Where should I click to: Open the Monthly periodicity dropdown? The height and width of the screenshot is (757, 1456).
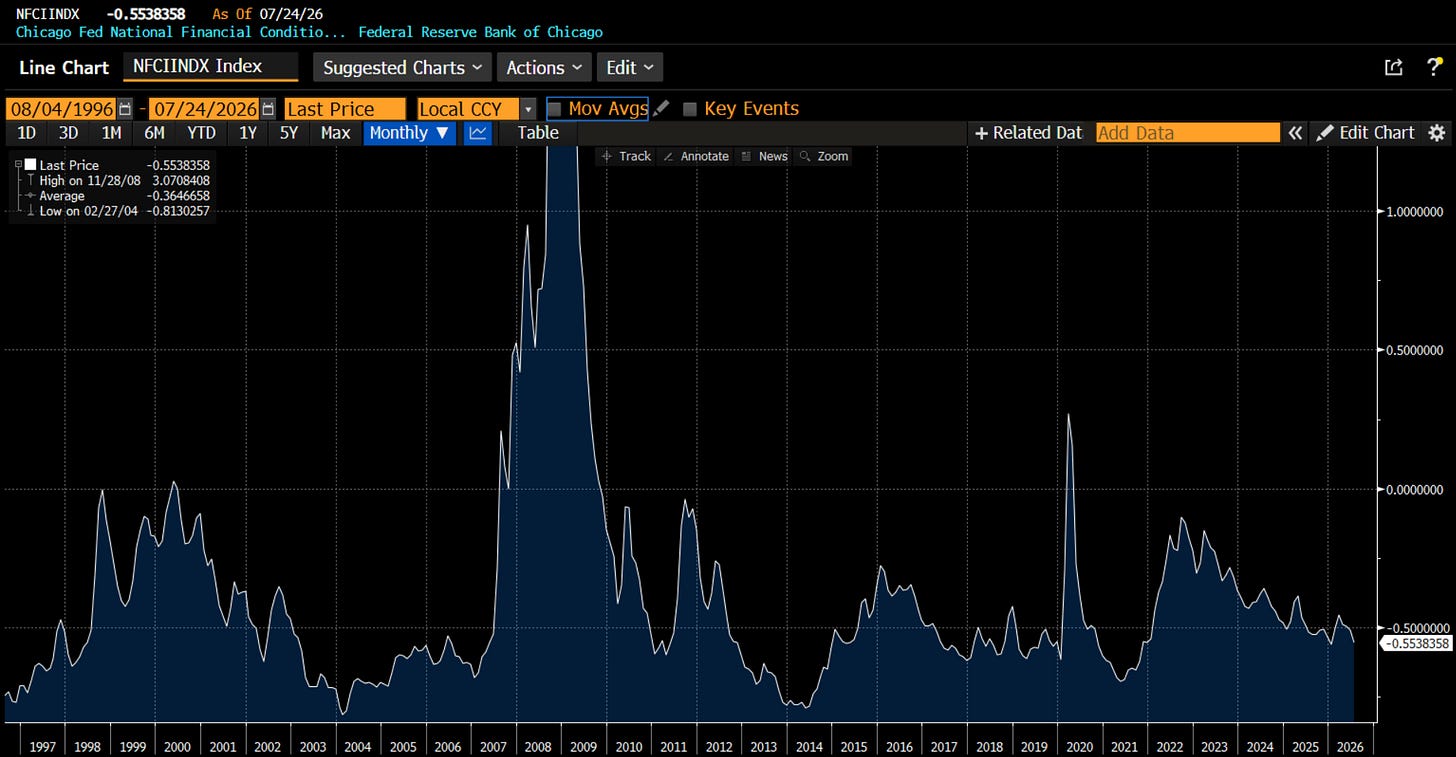(x=410, y=133)
